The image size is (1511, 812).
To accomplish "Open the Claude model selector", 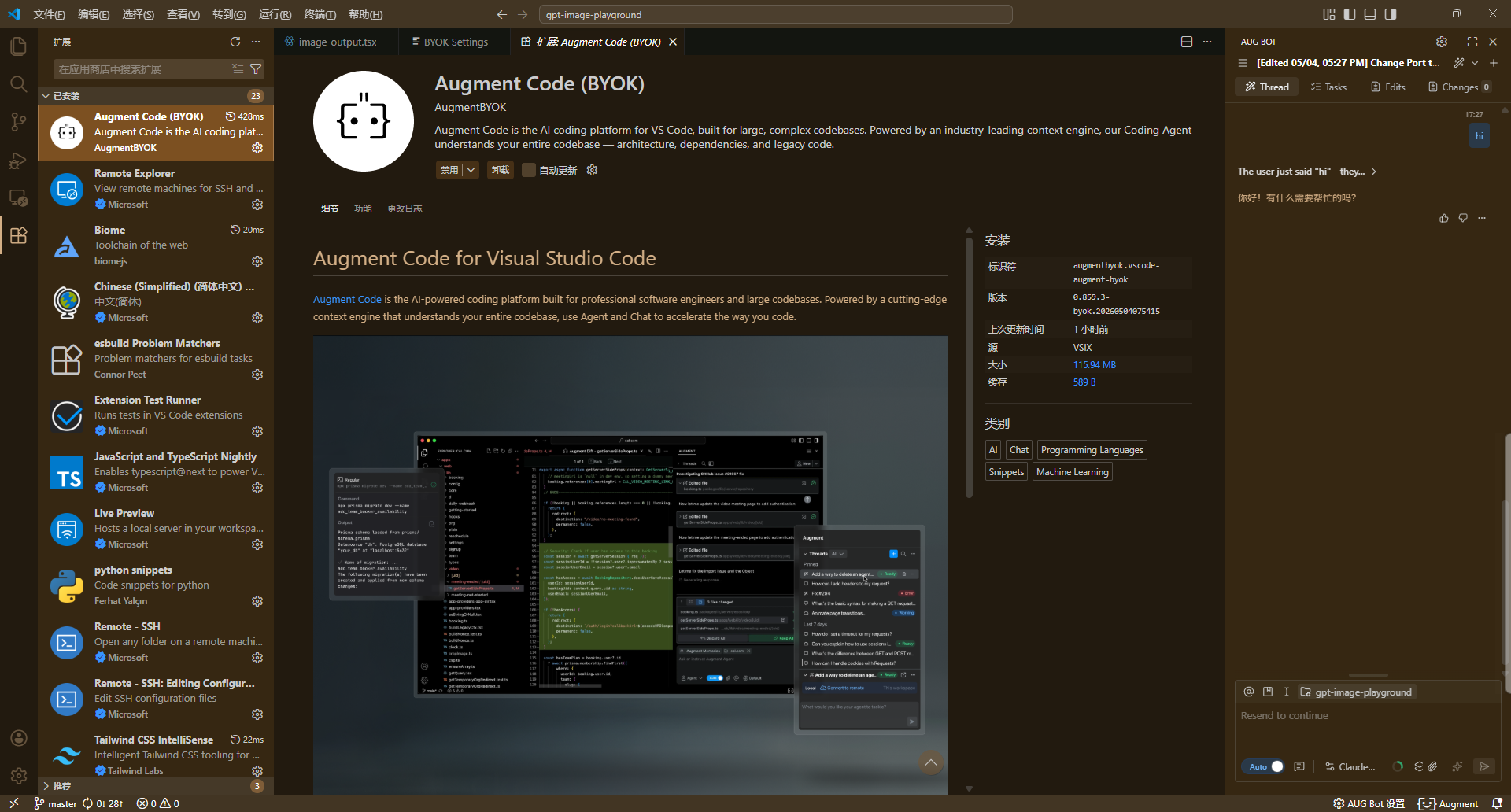I will (1350, 766).
